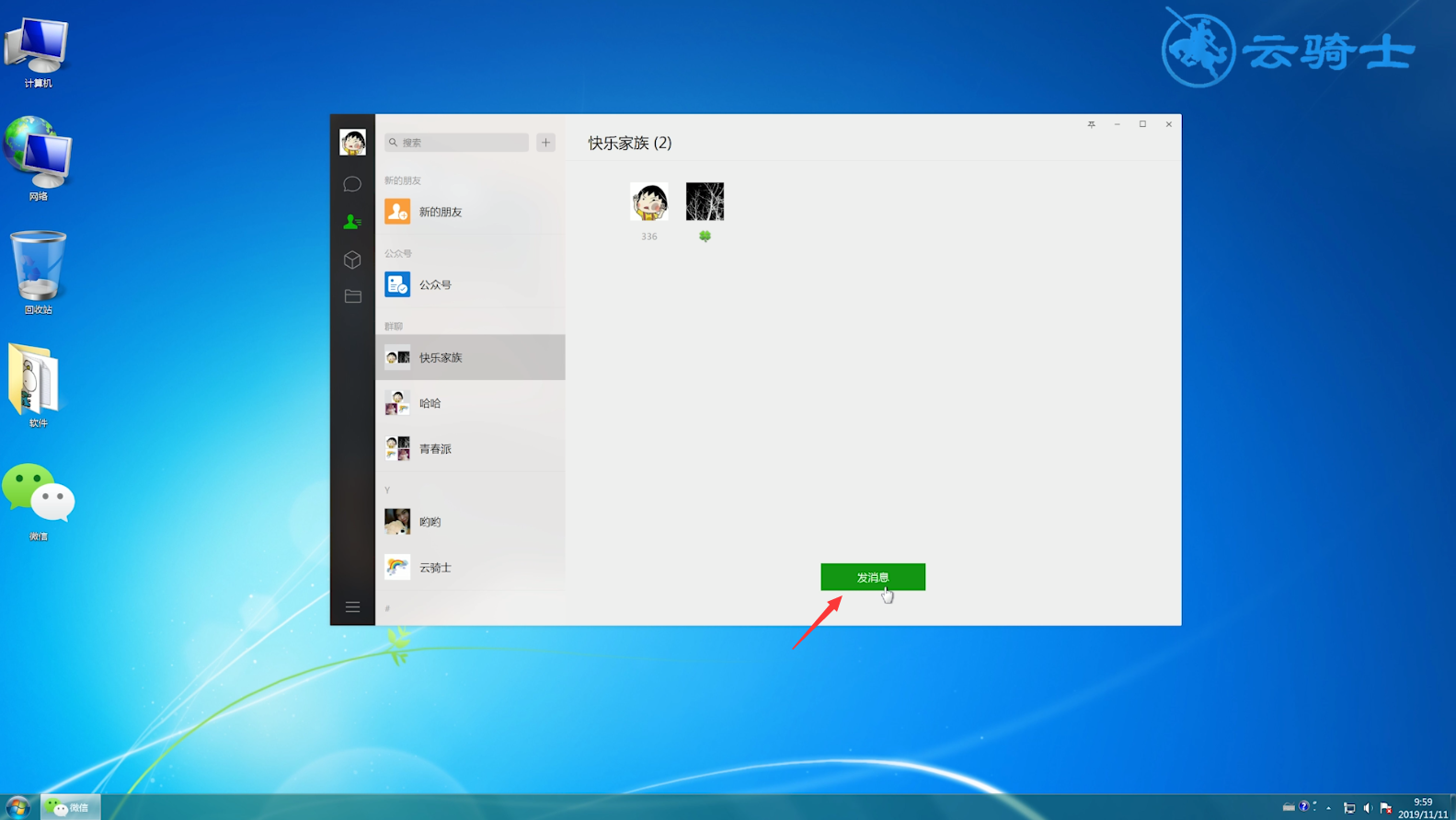The image size is (1456, 820).
Task: Click the plus button beside search
Action: tap(546, 143)
